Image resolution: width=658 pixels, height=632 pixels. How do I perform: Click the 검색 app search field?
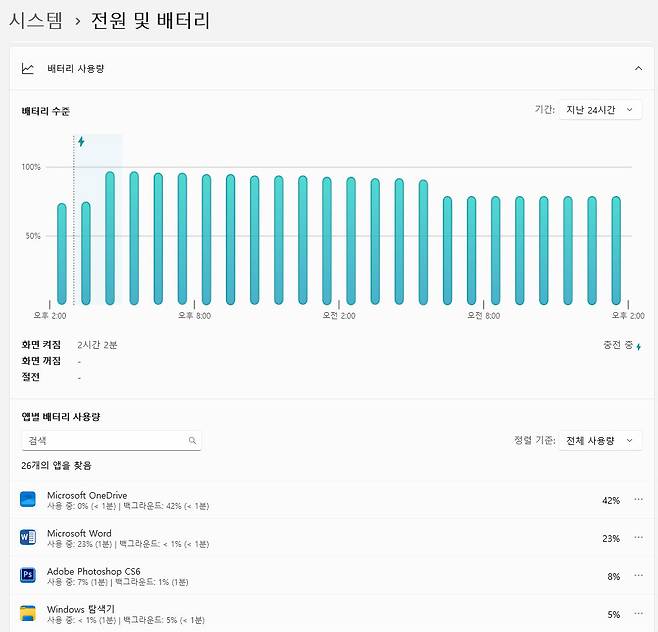(x=104, y=440)
